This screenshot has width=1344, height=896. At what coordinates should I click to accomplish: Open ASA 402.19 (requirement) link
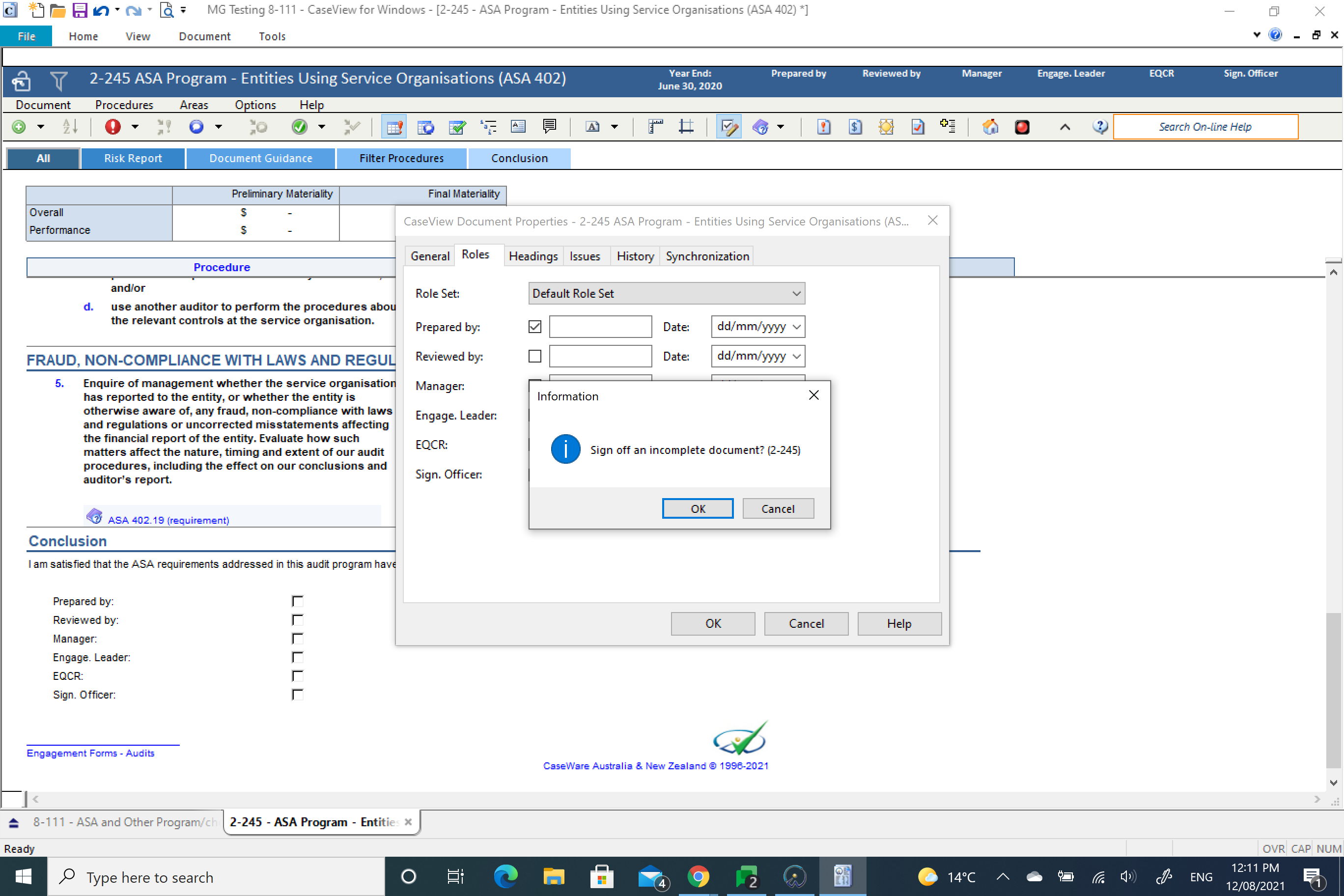tap(168, 520)
